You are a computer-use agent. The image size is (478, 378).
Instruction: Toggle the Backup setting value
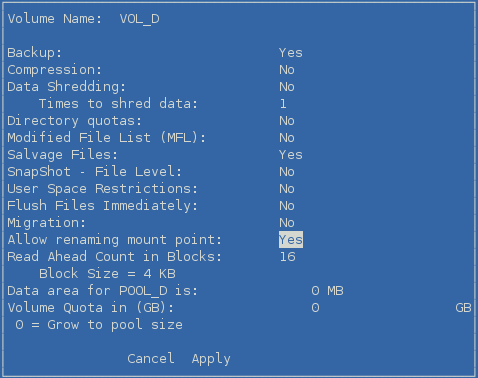pos(291,53)
